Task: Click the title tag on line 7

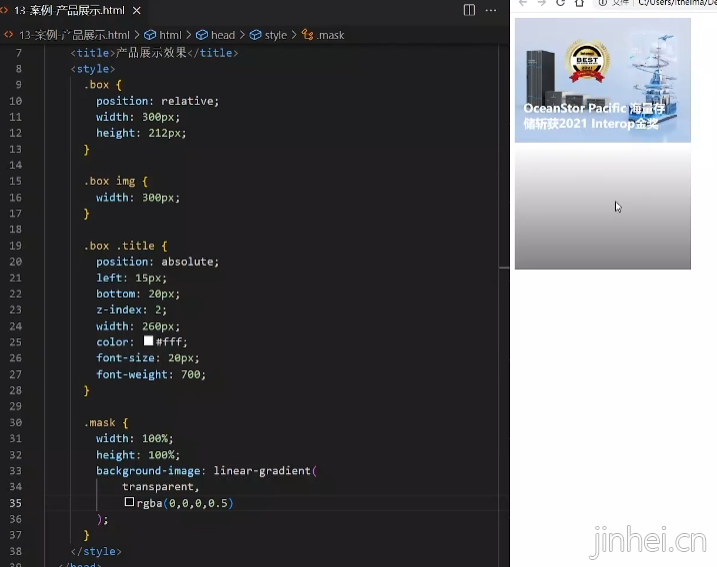Action: [x=155, y=53]
